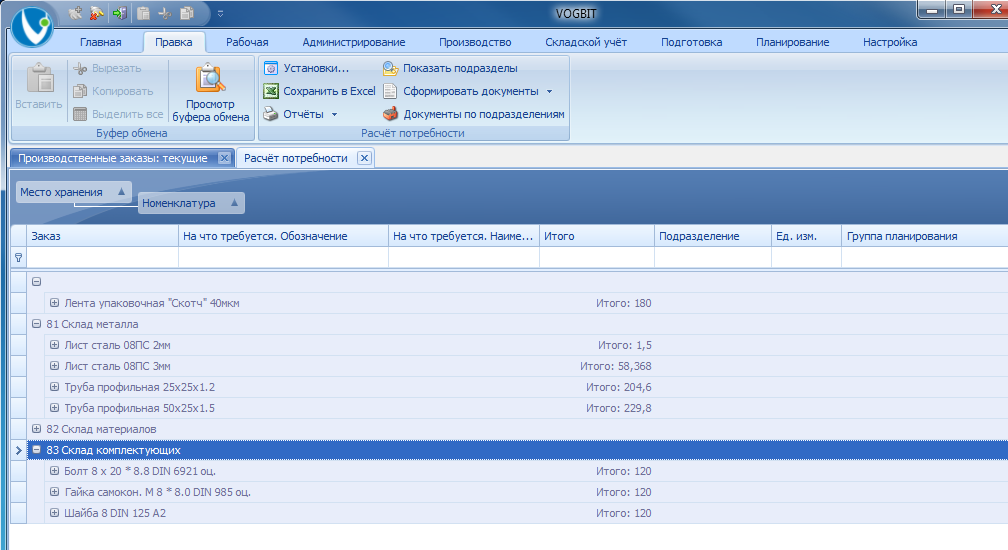Viewport: 1008px width, 550px height.
Task: Click the Выделить все grid icon
Action: point(80,114)
